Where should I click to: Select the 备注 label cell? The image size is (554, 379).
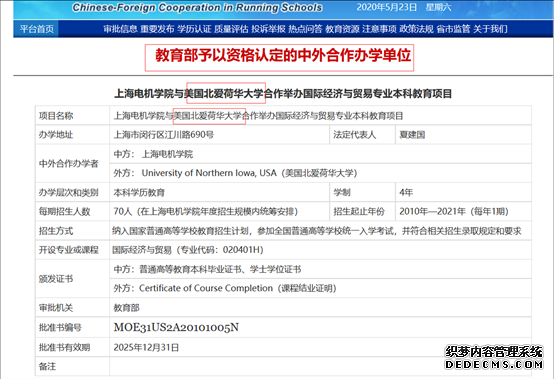point(72,366)
